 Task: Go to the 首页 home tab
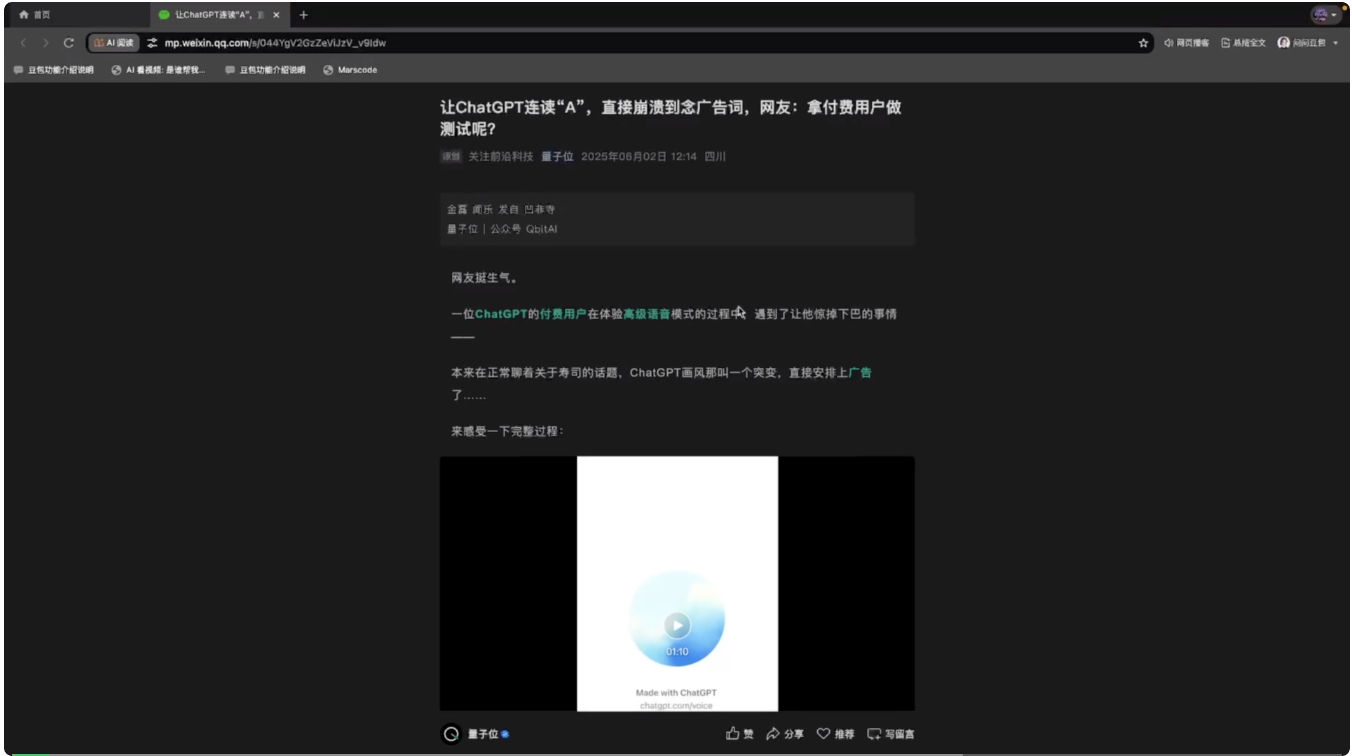pyautogui.click(x=35, y=15)
